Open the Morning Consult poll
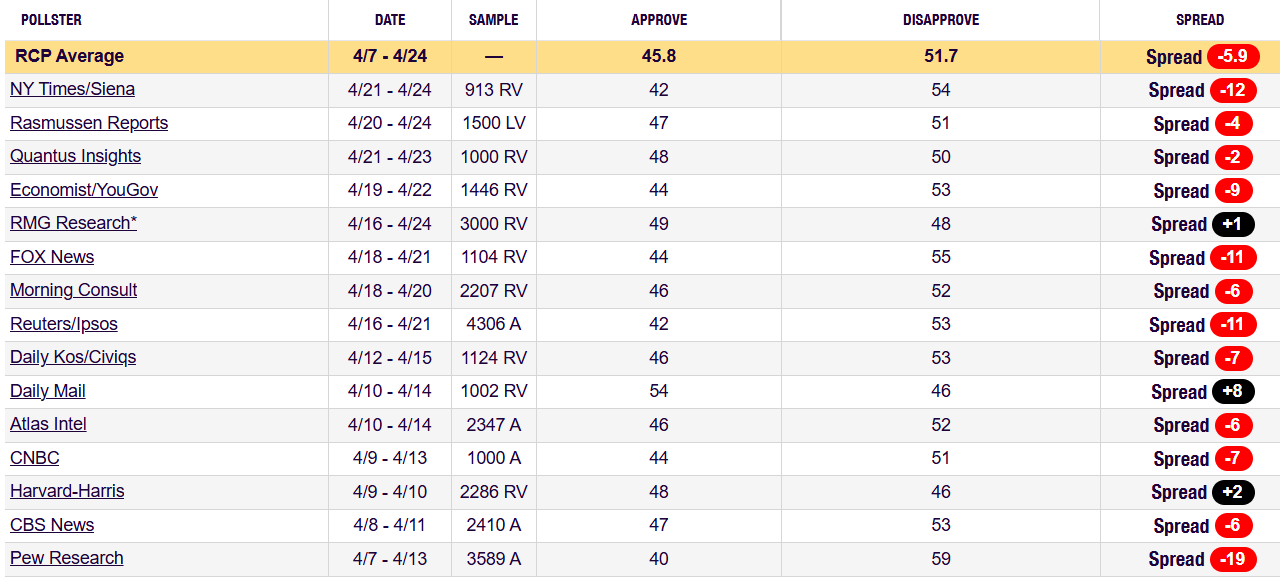 coord(73,290)
